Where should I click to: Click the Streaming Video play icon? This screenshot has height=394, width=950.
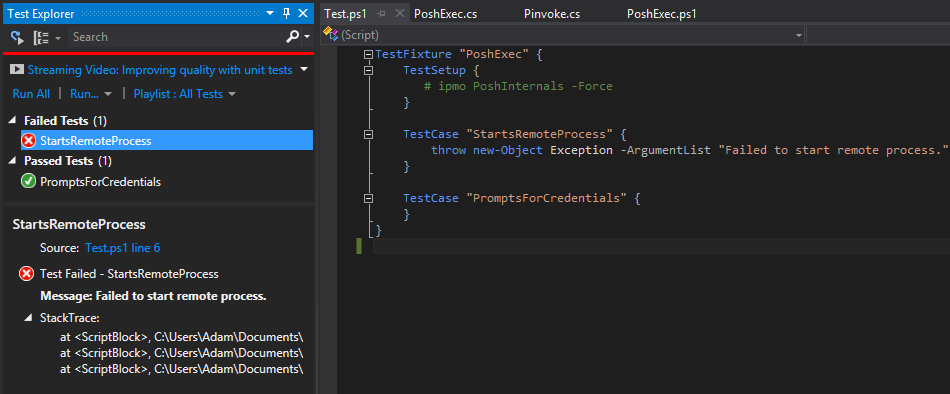pos(17,70)
